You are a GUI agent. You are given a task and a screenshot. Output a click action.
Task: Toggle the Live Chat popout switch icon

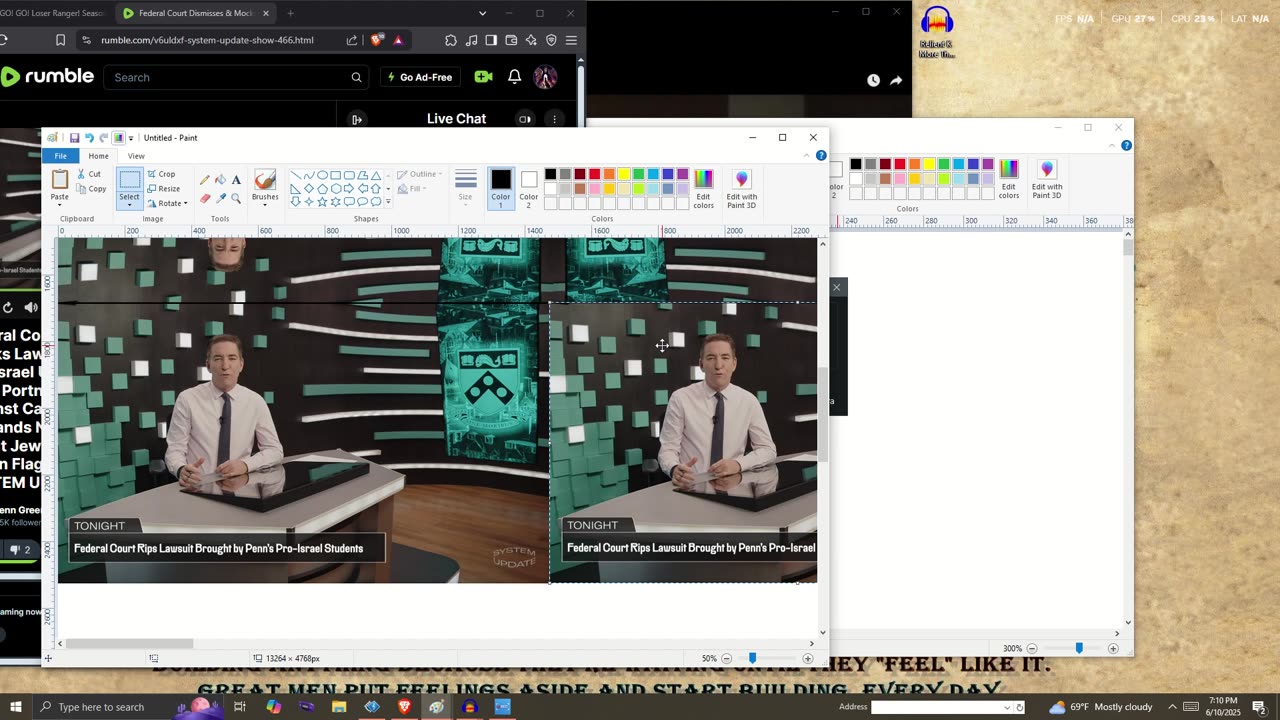click(x=524, y=119)
